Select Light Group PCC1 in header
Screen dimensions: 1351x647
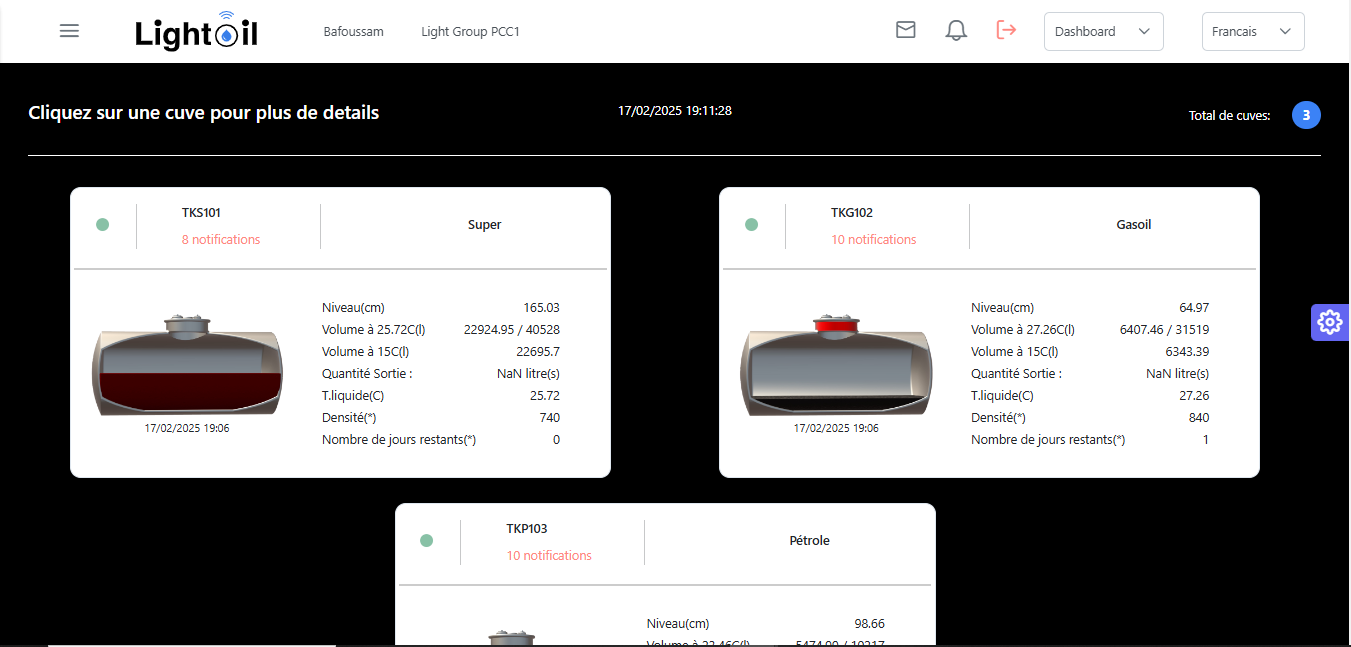[470, 32]
